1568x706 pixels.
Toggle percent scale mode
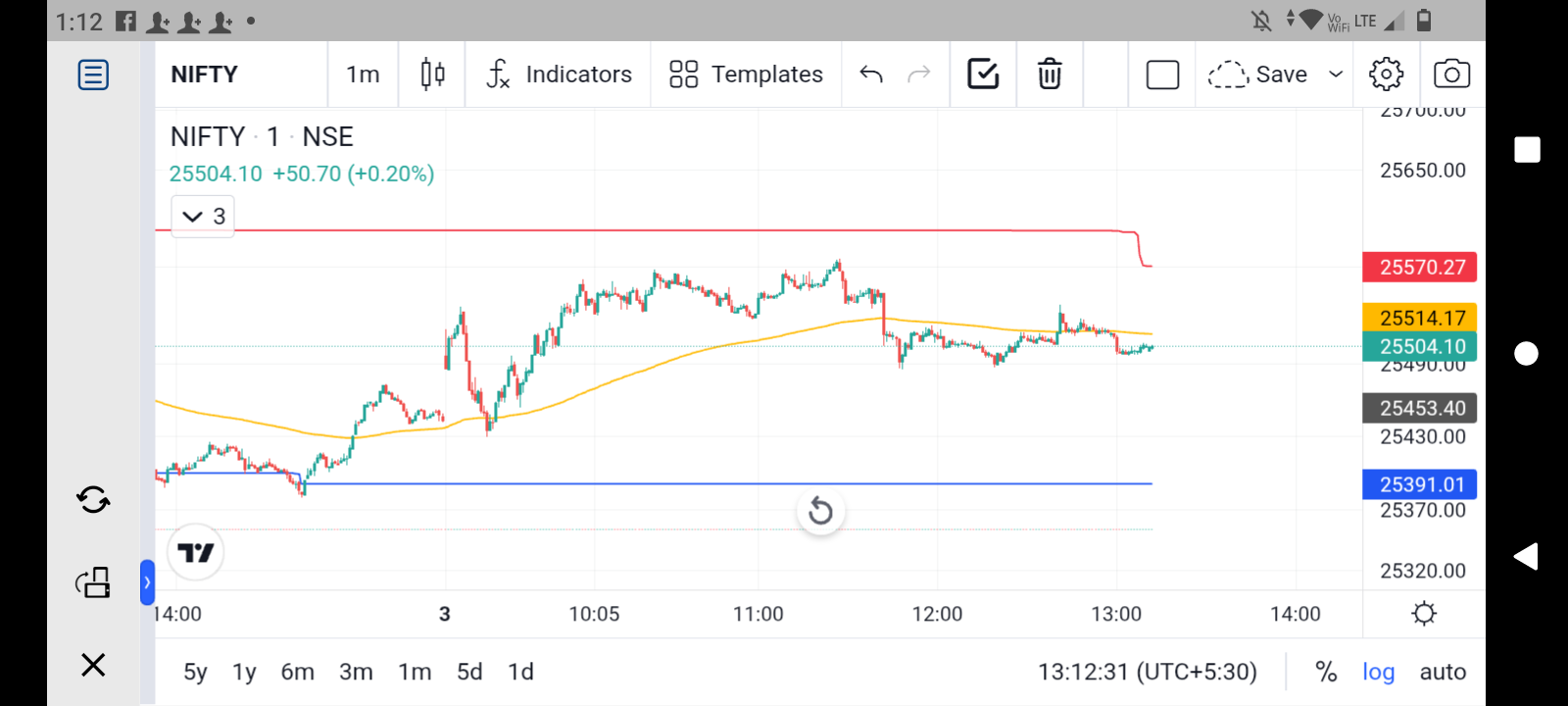pyautogui.click(x=1326, y=672)
